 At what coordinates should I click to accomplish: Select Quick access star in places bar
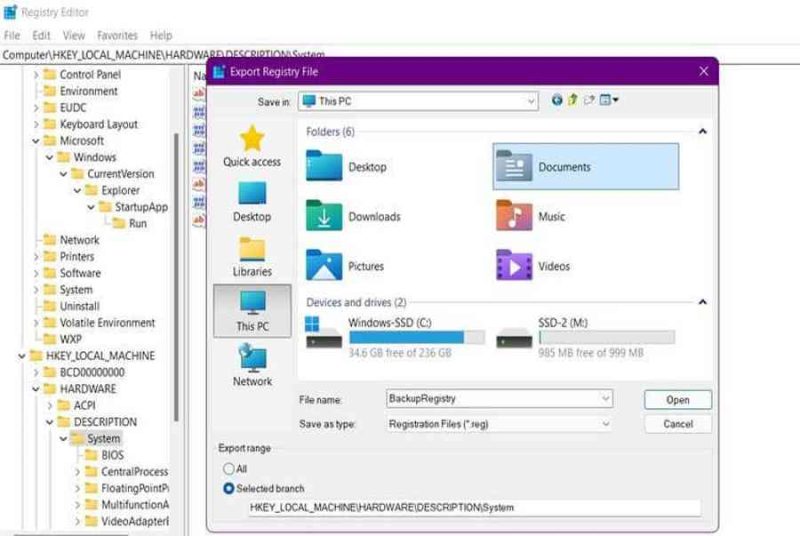click(x=252, y=146)
